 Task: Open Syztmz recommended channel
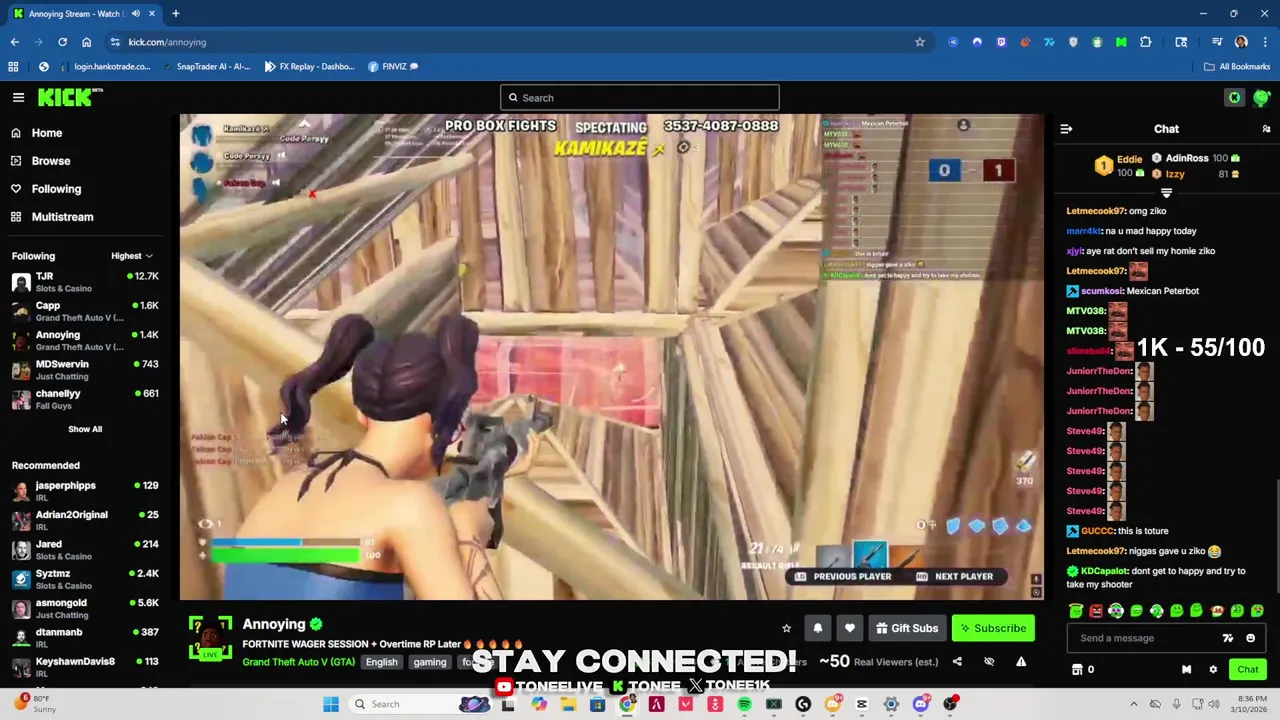84,579
